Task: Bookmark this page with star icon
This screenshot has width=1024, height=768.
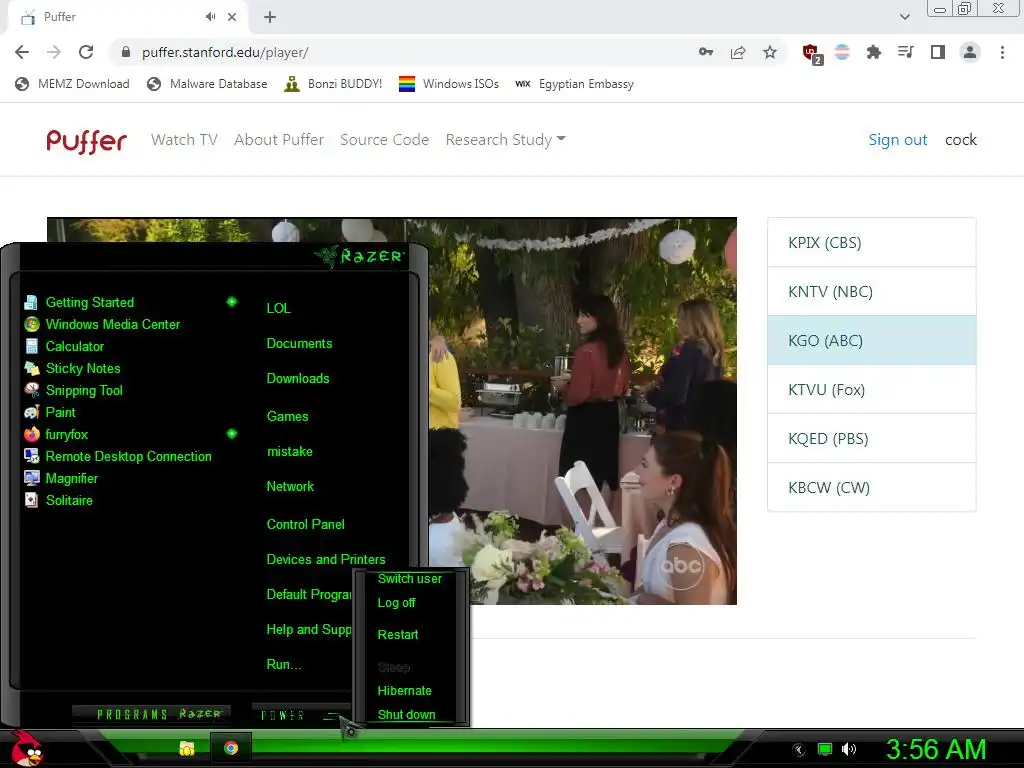Action: click(x=770, y=52)
